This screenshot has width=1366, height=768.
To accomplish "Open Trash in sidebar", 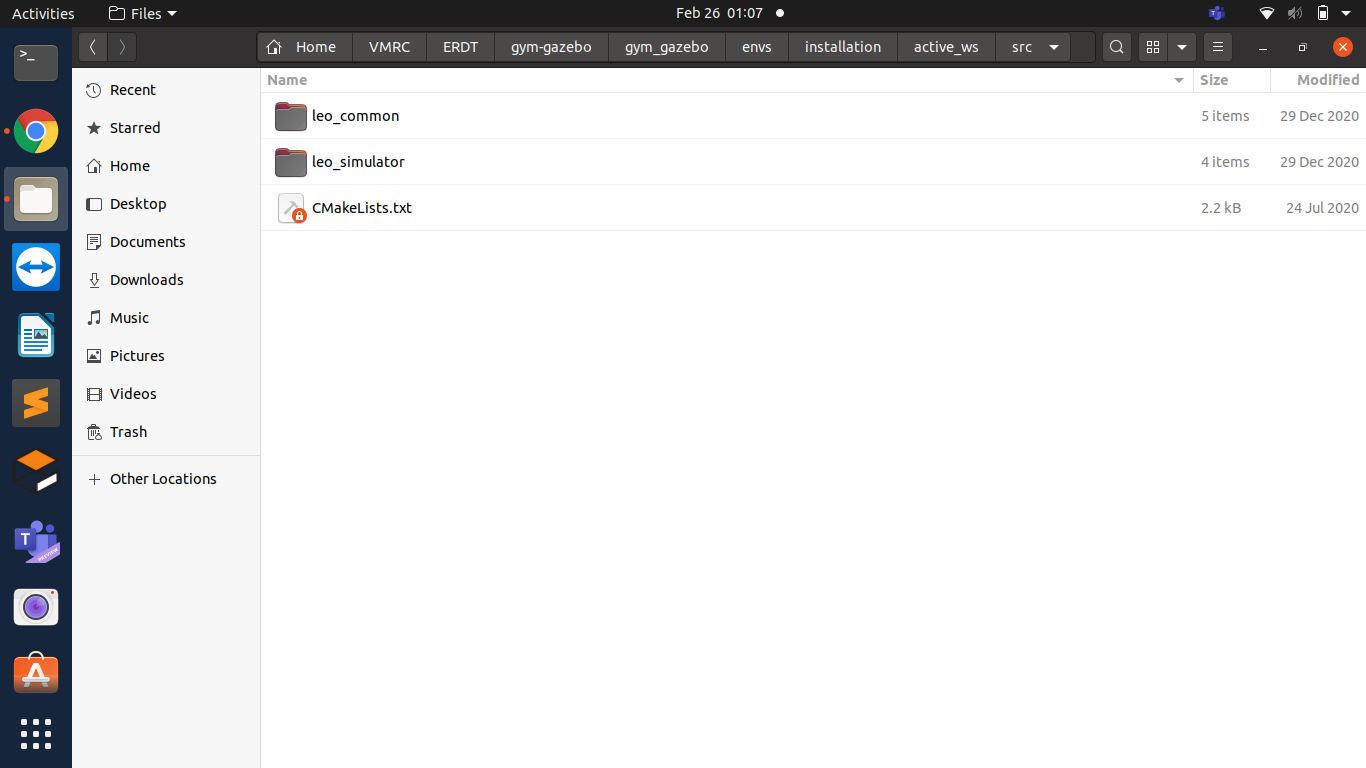I will click(166, 432).
